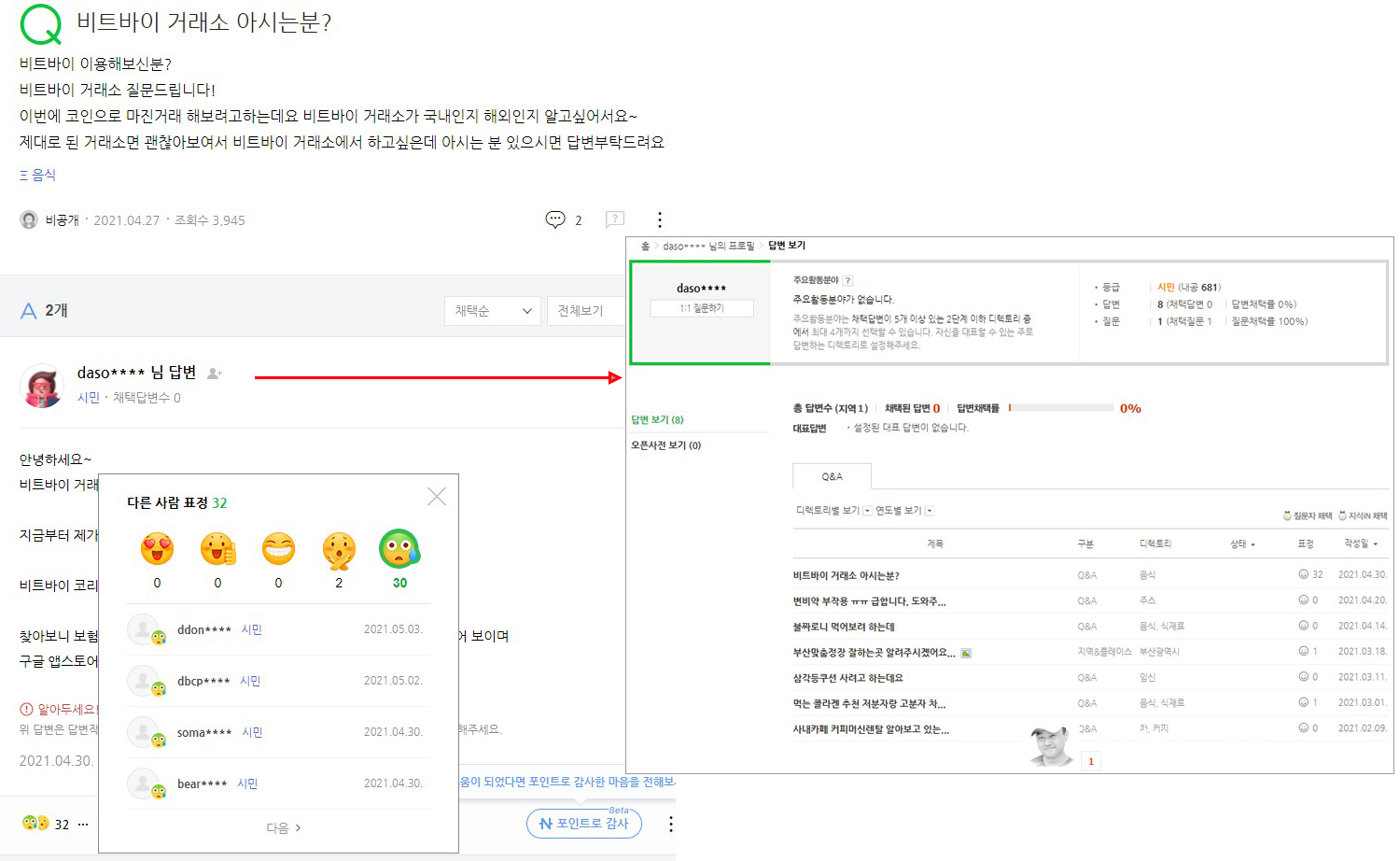The height and width of the screenshot is (861, 1400).
Task: Open 변비약 부작용 post link
Action: tap(869, 601)
